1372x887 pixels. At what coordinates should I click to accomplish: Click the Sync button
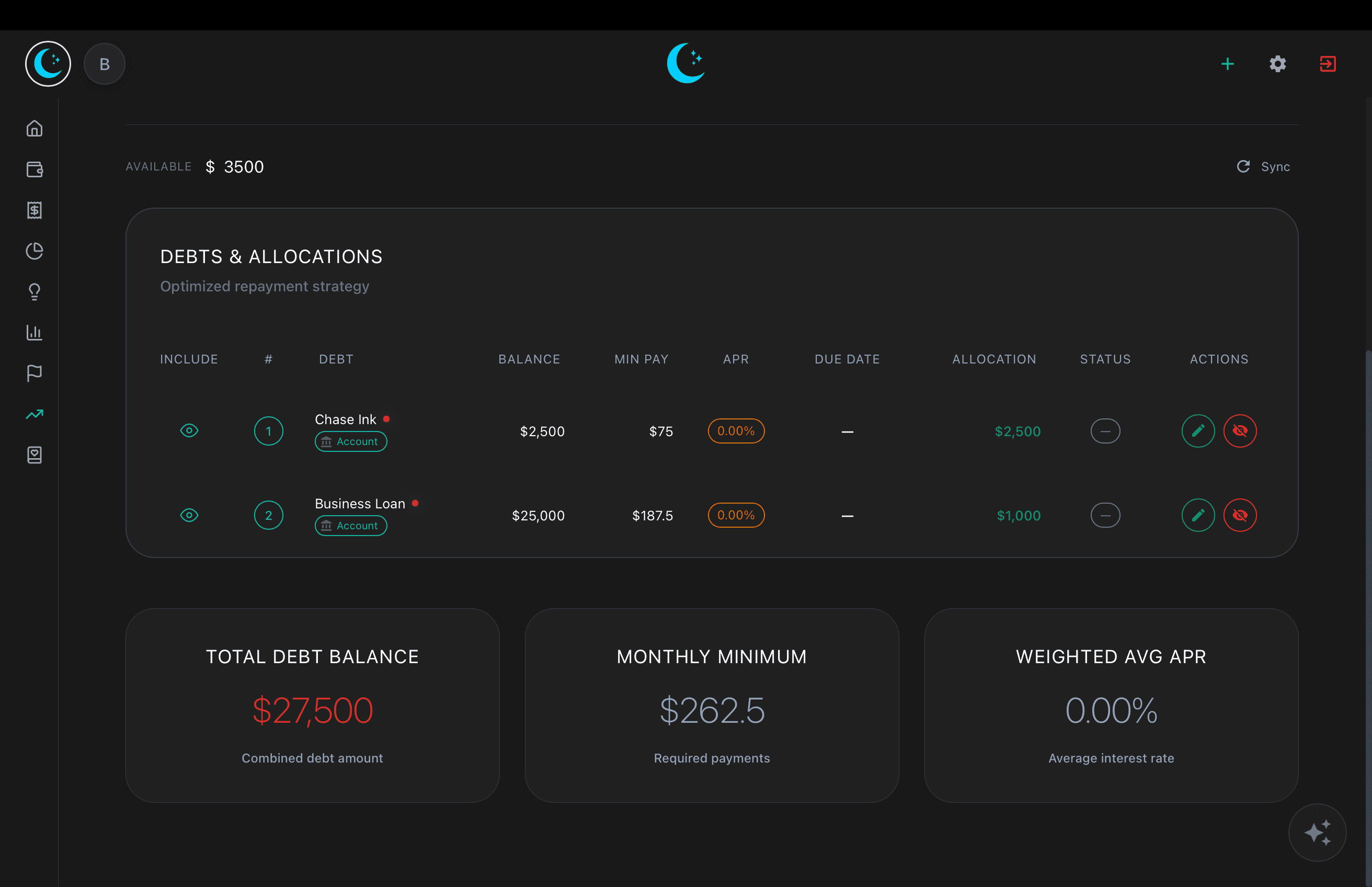click(x=1263, y=167)
